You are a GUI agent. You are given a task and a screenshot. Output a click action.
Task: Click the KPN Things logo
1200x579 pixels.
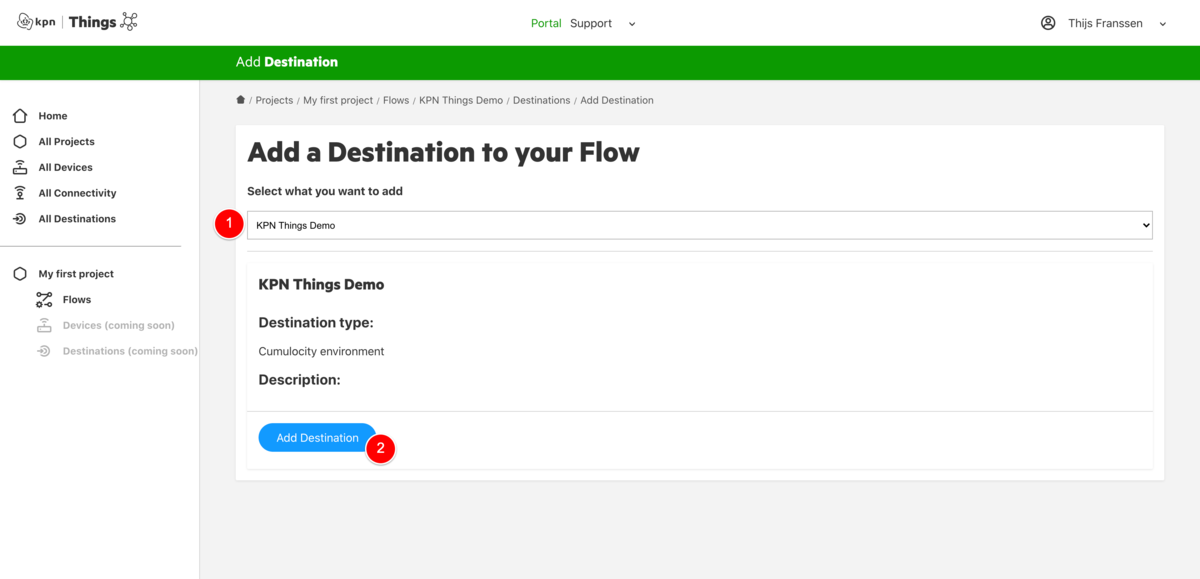coord(77,22)
